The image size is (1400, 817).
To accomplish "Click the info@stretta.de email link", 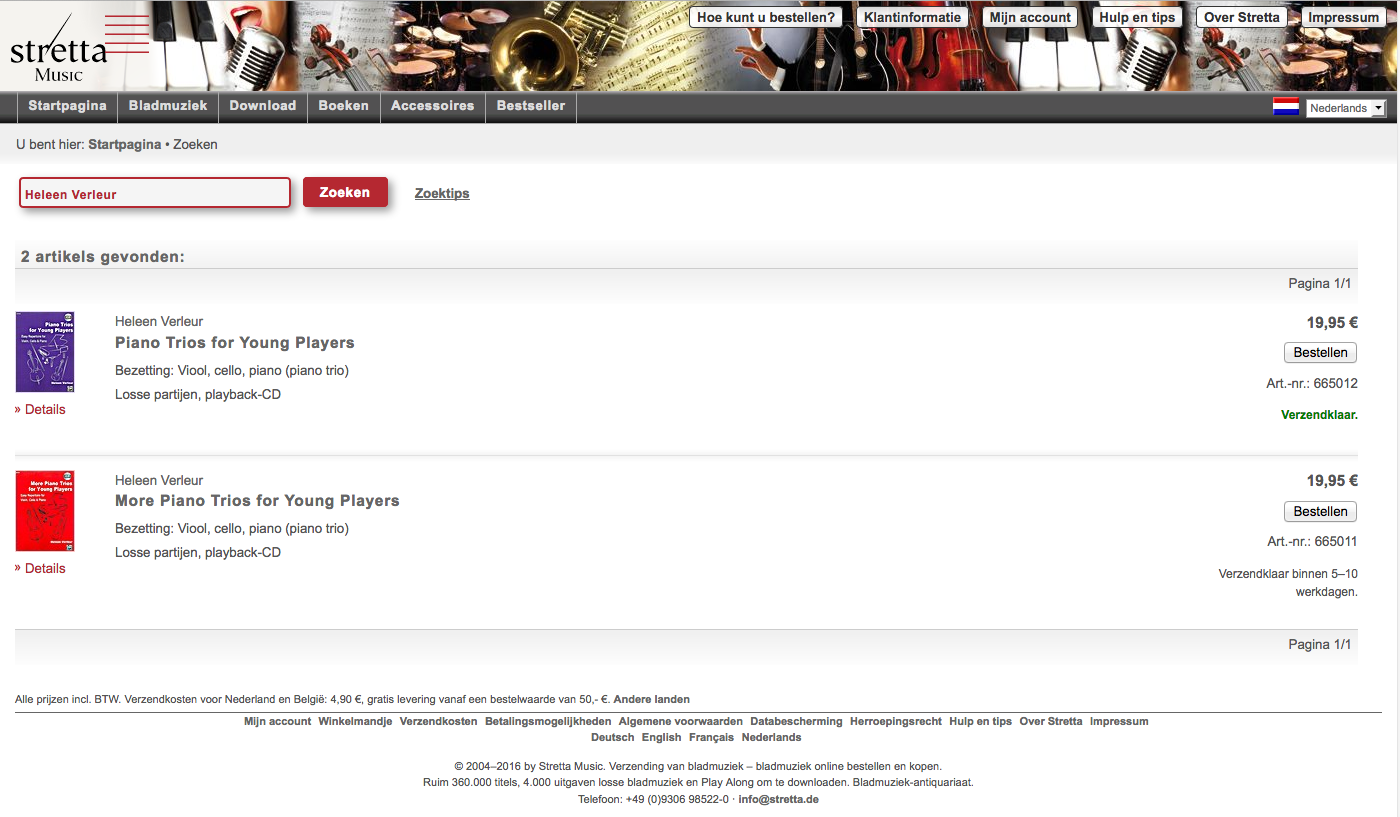I will tap(778, 799).
